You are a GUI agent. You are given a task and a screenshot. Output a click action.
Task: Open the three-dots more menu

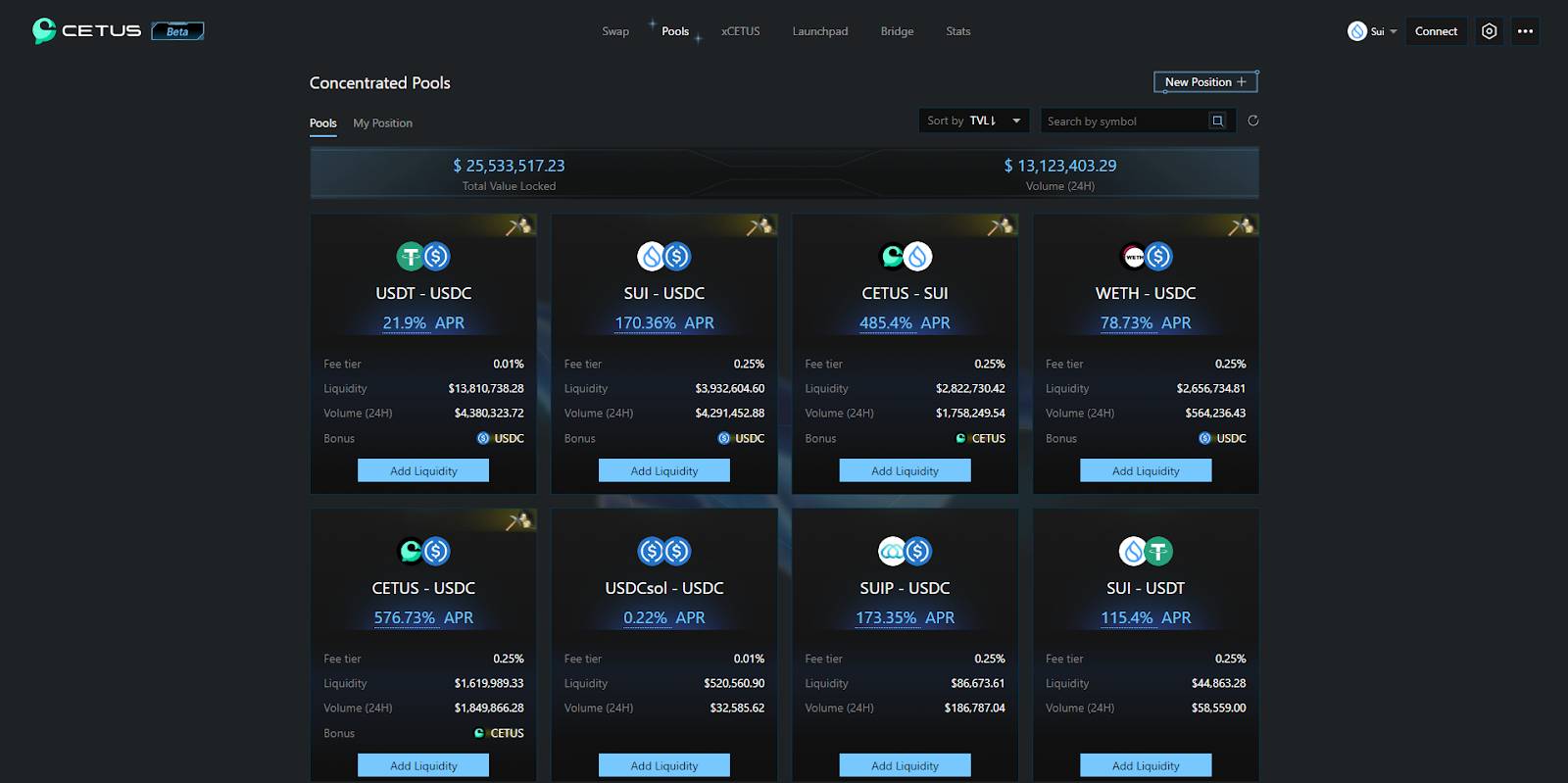tap(1525, 31)
